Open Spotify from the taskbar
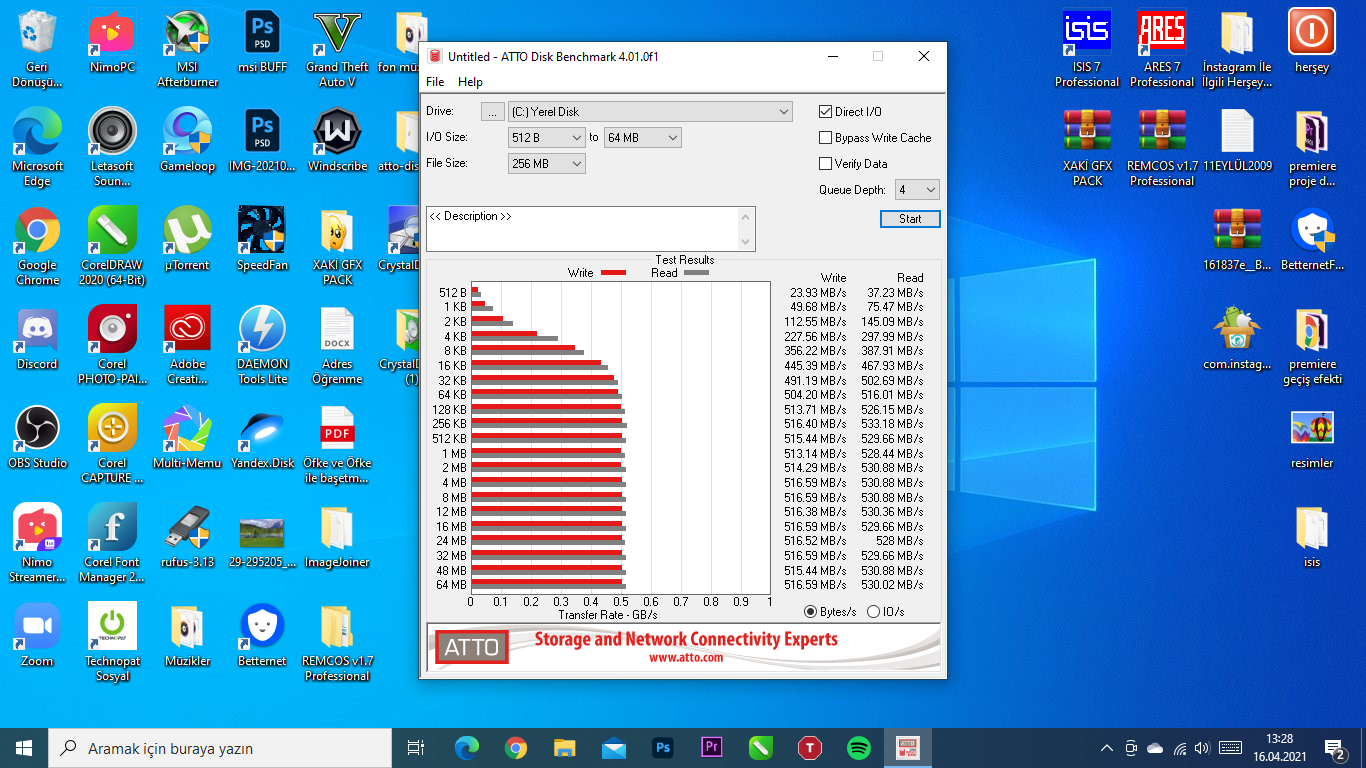 tap(858, 747)
